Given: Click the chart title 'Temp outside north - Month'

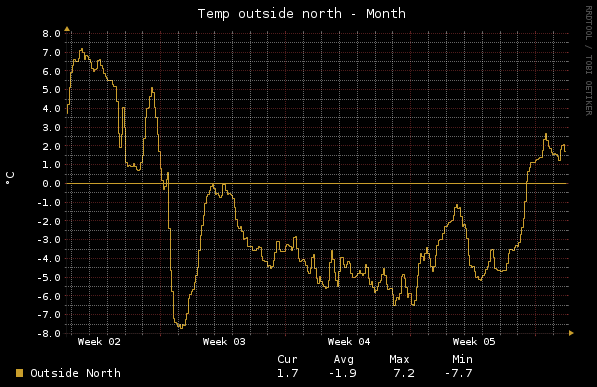Looking at the screenshot, I should 302,14.
